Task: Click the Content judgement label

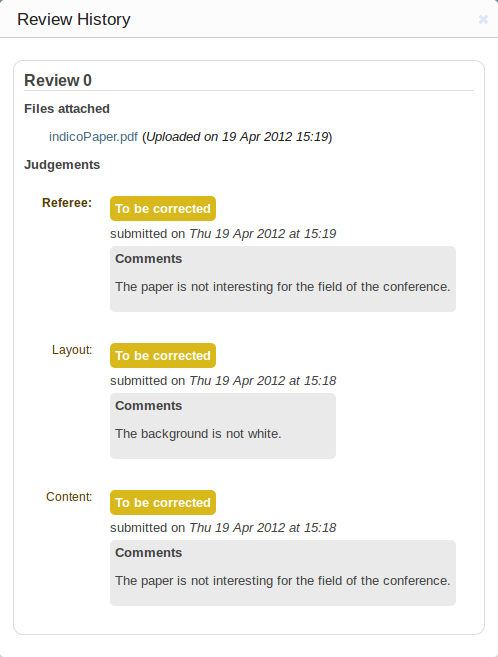Action: (69, 497)
